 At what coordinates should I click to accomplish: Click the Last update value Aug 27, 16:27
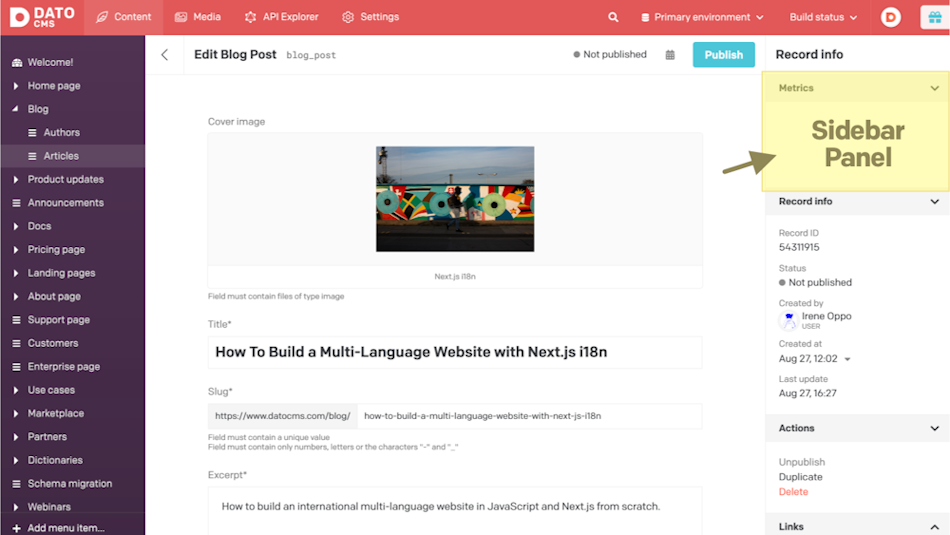808,393
